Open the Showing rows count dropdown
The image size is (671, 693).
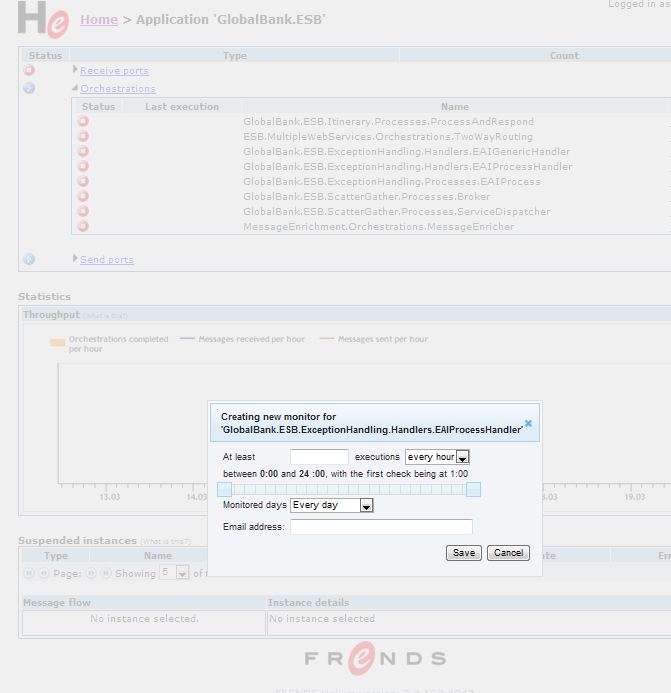[174, 573]
